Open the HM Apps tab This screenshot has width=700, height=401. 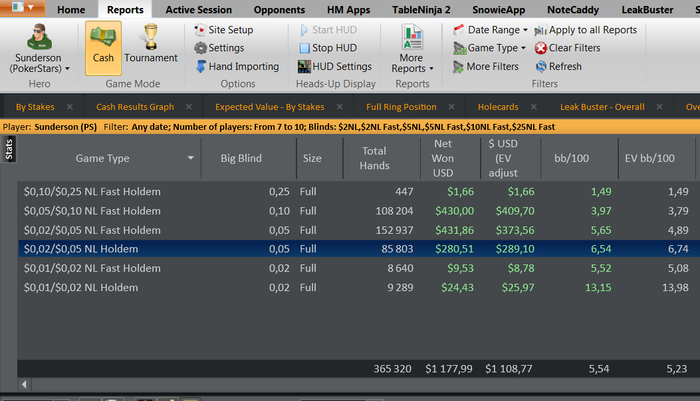(349, 9)
